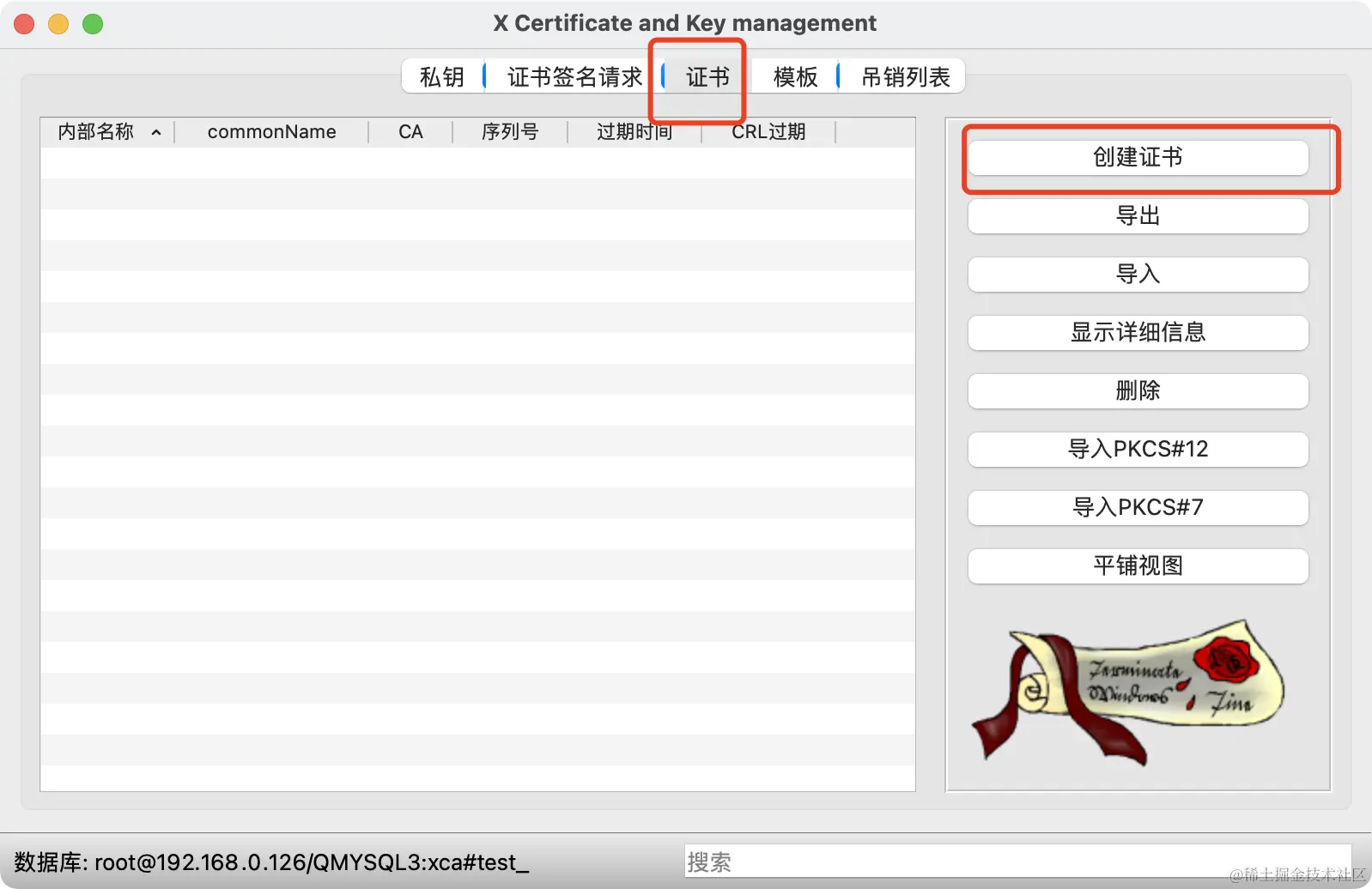Focus the 搜索 input field
This screenshot has height=889, width=1372.
(1017, 862)
